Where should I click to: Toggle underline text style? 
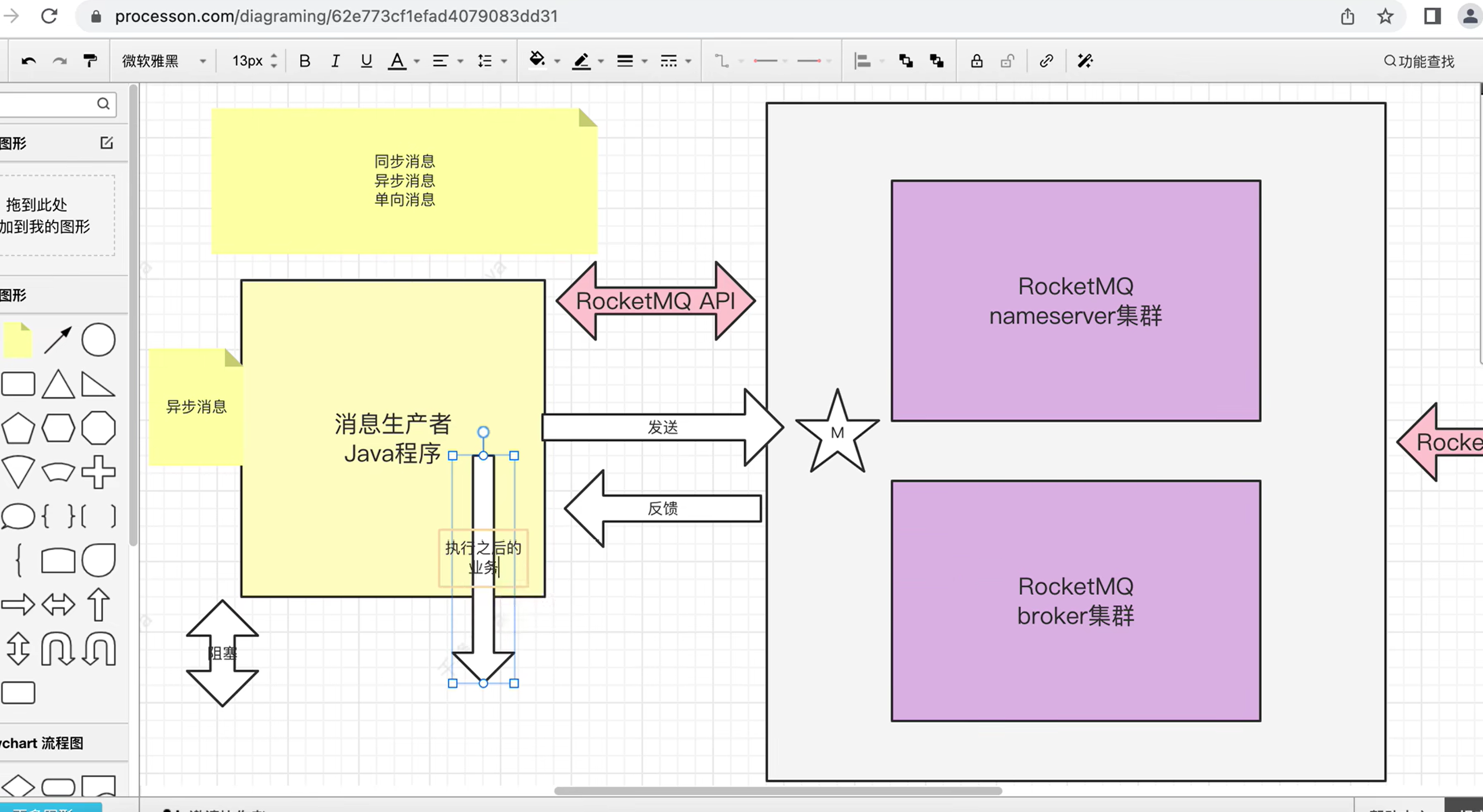pos(366,61)
